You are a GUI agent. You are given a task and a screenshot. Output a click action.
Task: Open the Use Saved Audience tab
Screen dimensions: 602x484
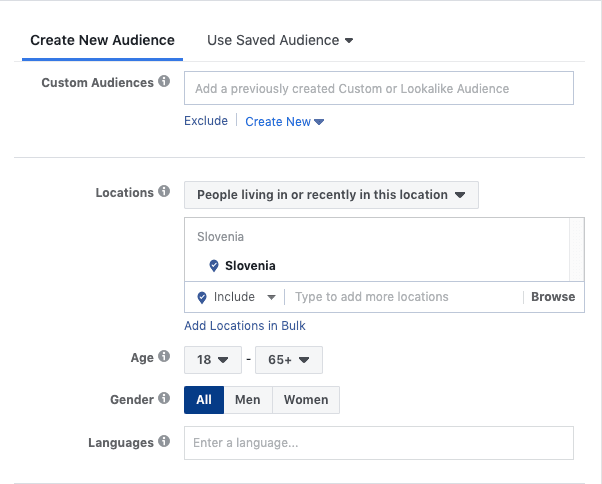280,41
